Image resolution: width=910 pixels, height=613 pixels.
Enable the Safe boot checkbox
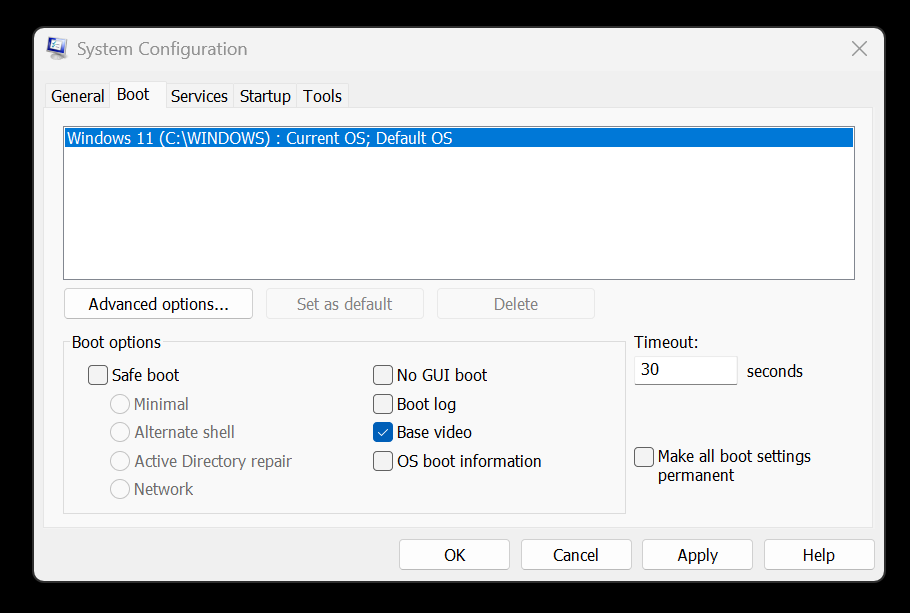tap(98, 376)
